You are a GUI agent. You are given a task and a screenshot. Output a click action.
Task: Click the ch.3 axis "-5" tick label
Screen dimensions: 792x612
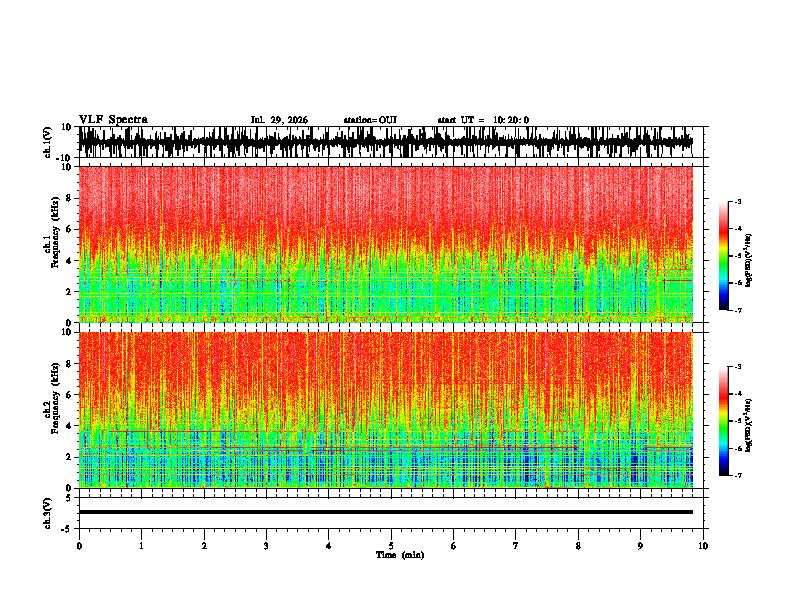(67, 529)
